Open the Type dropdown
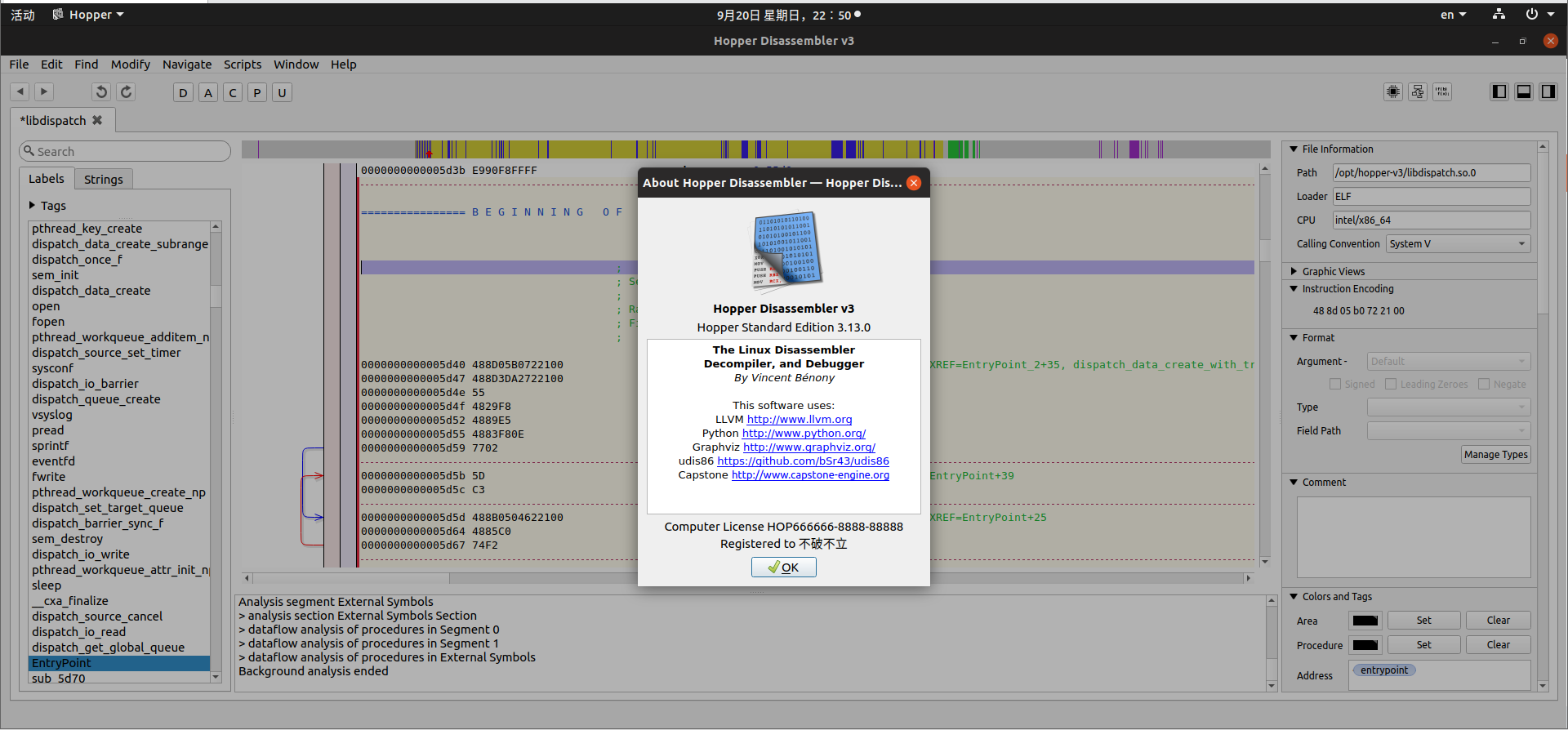The height and width of the screenshot is (730, 1568). [1449, 407]
